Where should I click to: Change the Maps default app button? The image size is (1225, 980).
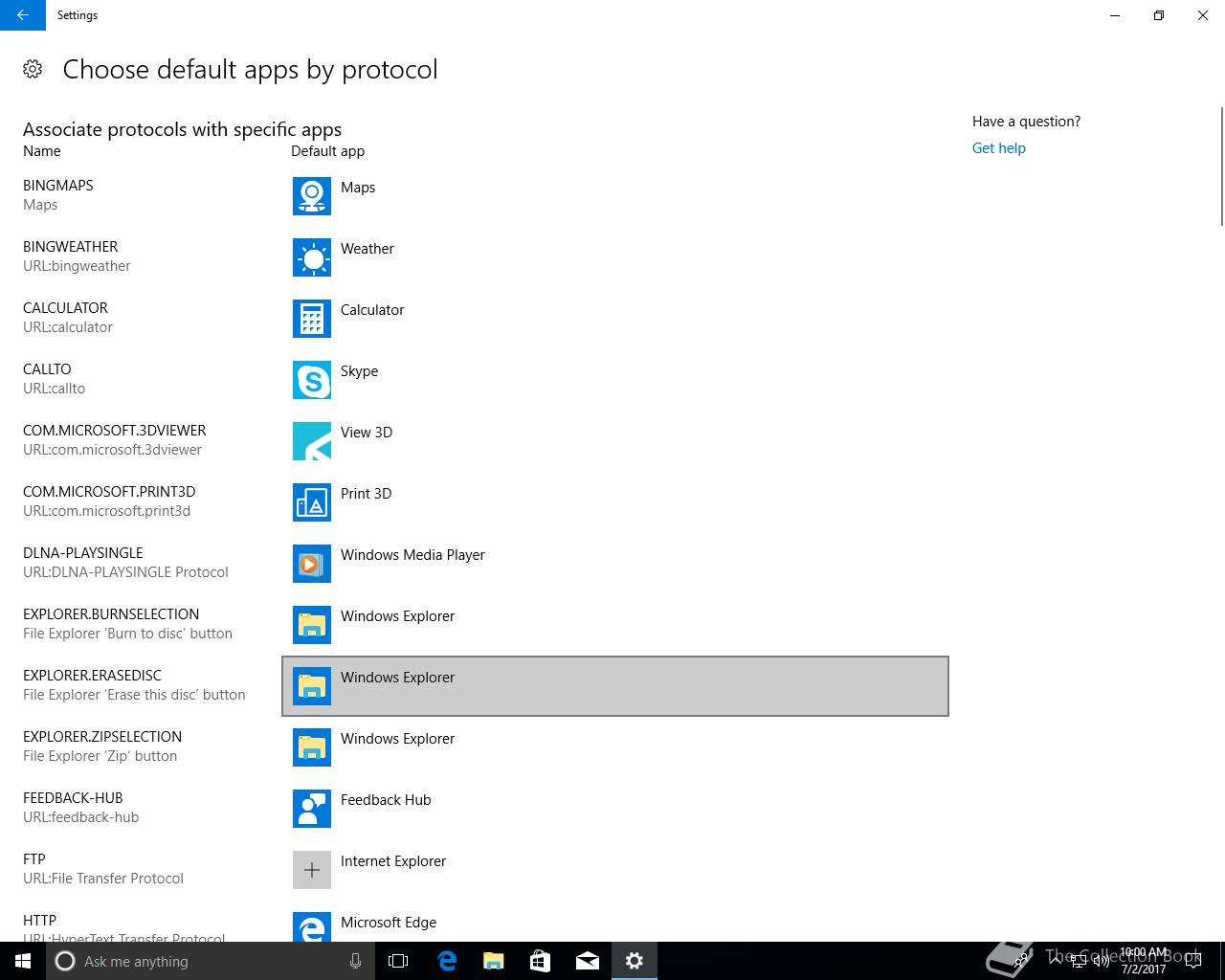(615, 196)
